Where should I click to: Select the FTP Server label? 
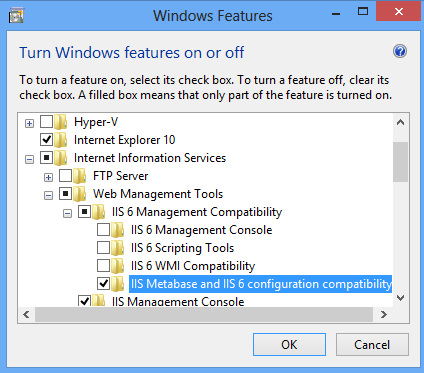pyautogui.click(x=120, y=176)
